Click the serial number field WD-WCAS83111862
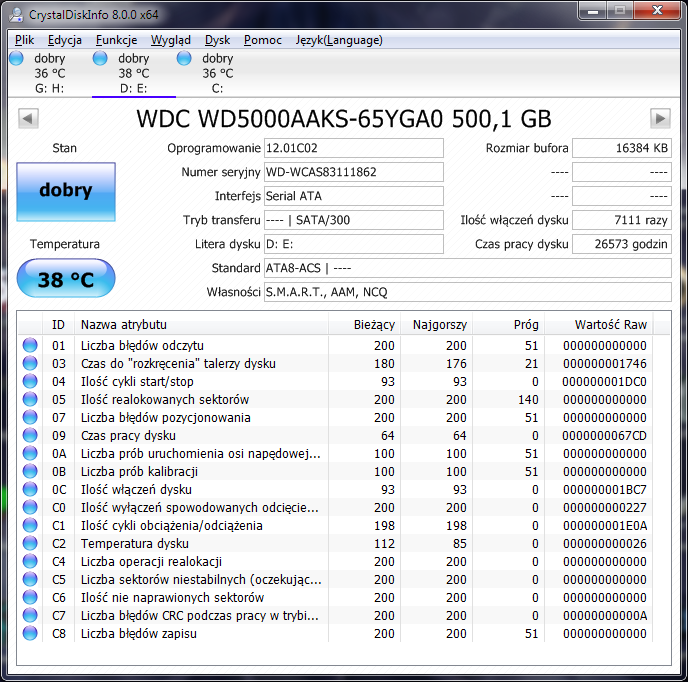 353,172
